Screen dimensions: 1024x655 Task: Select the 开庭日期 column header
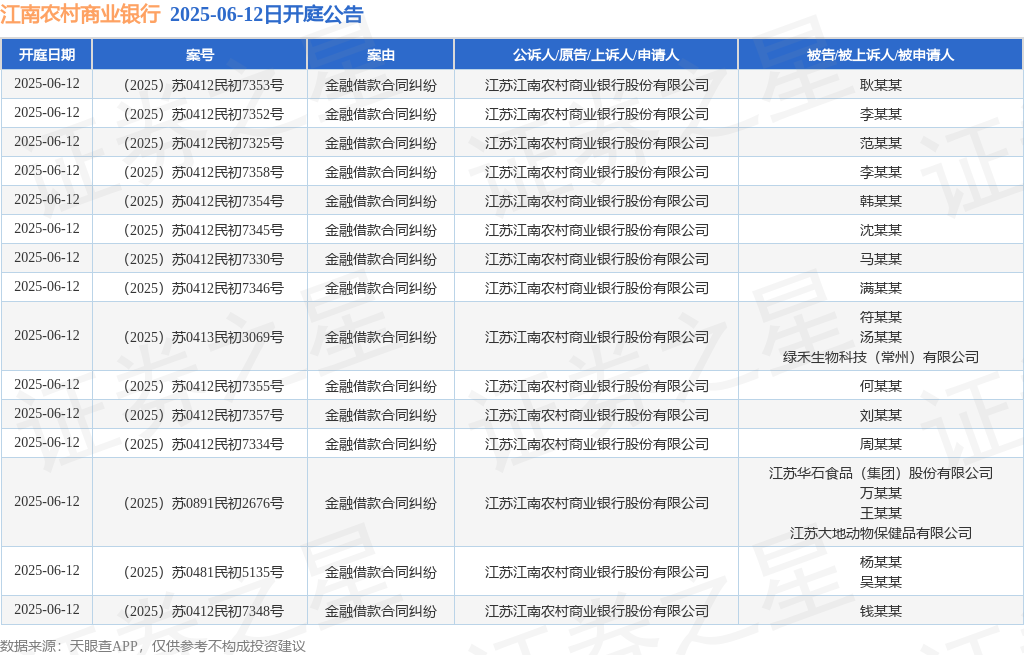(x=46, y=55)
